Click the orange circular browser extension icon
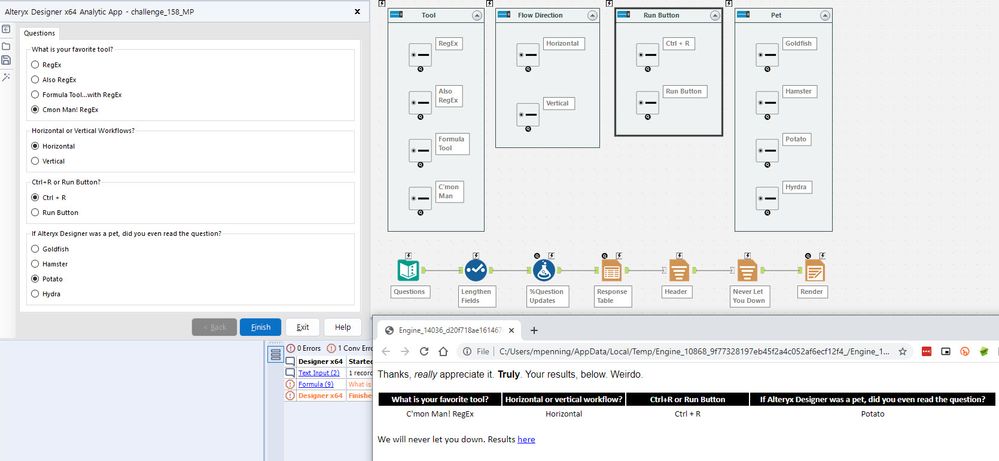Viewport: 999px width, 461px height. coord(965,351)
